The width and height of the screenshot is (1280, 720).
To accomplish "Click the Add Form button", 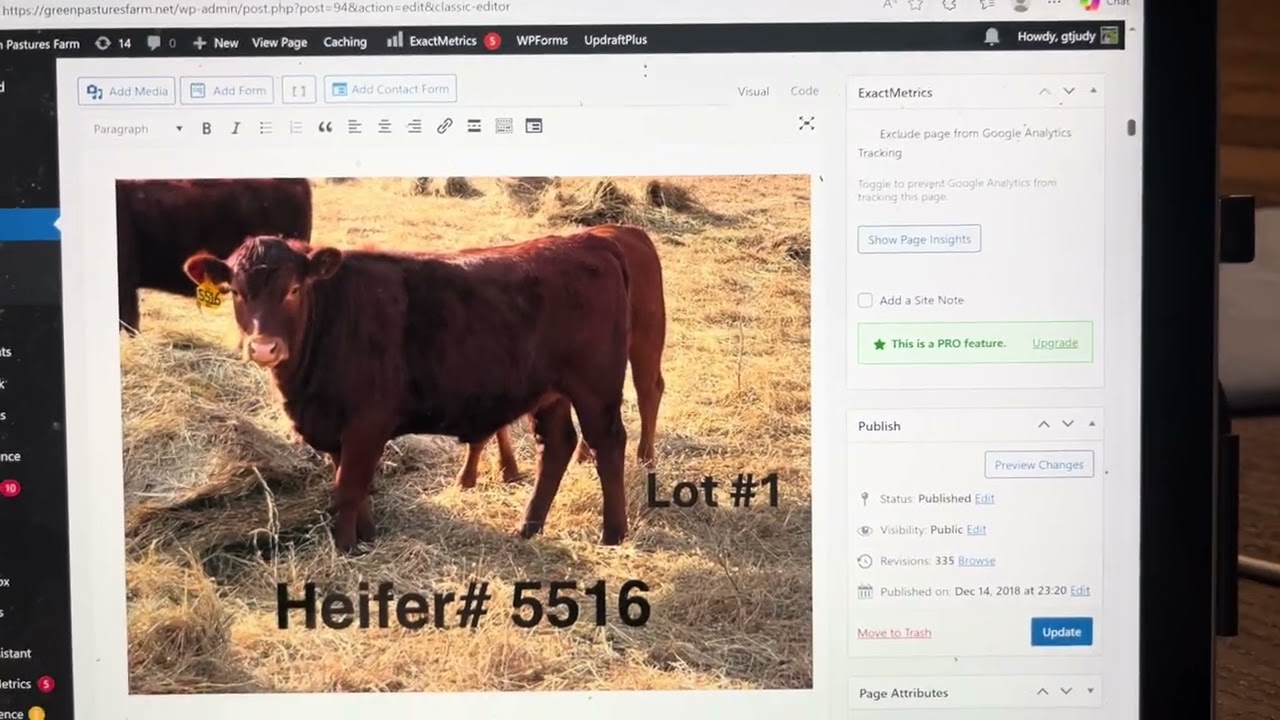I will tap(229, 90).
